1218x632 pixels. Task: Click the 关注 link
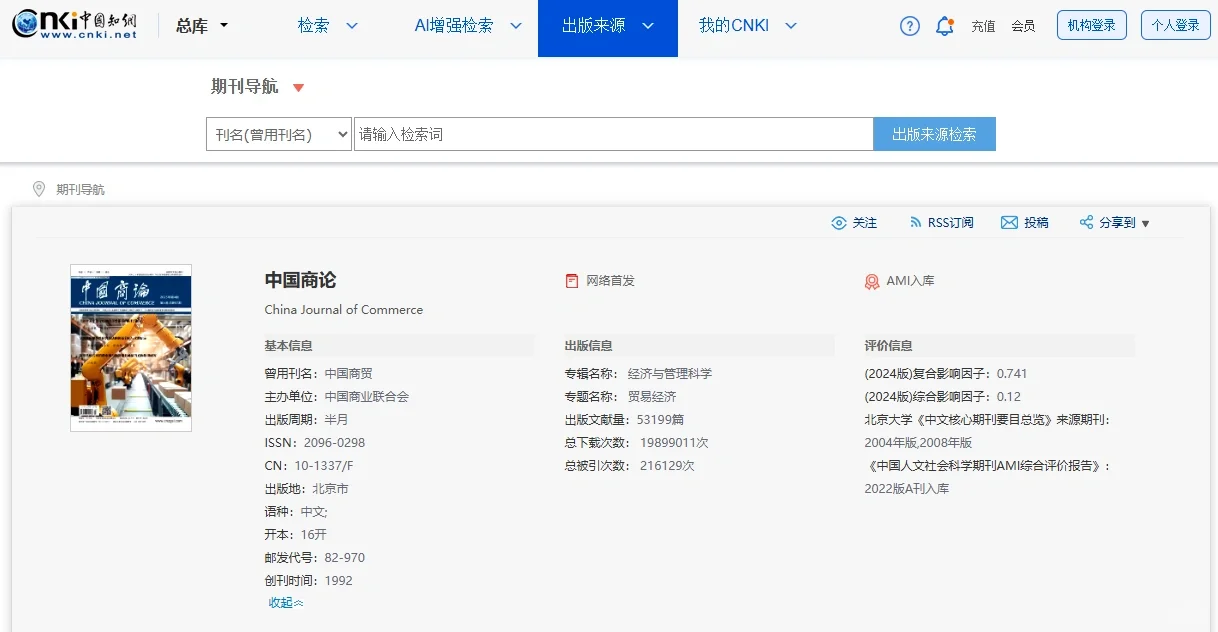click(x=865, y=223)
